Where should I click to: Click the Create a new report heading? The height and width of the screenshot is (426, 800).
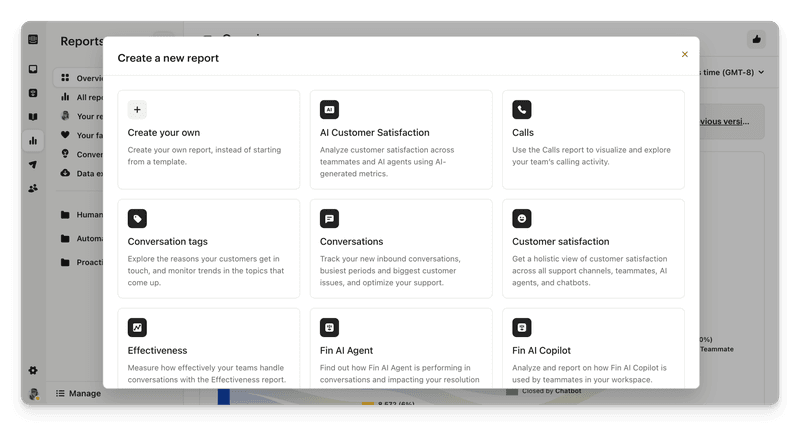tap(168, 58)
